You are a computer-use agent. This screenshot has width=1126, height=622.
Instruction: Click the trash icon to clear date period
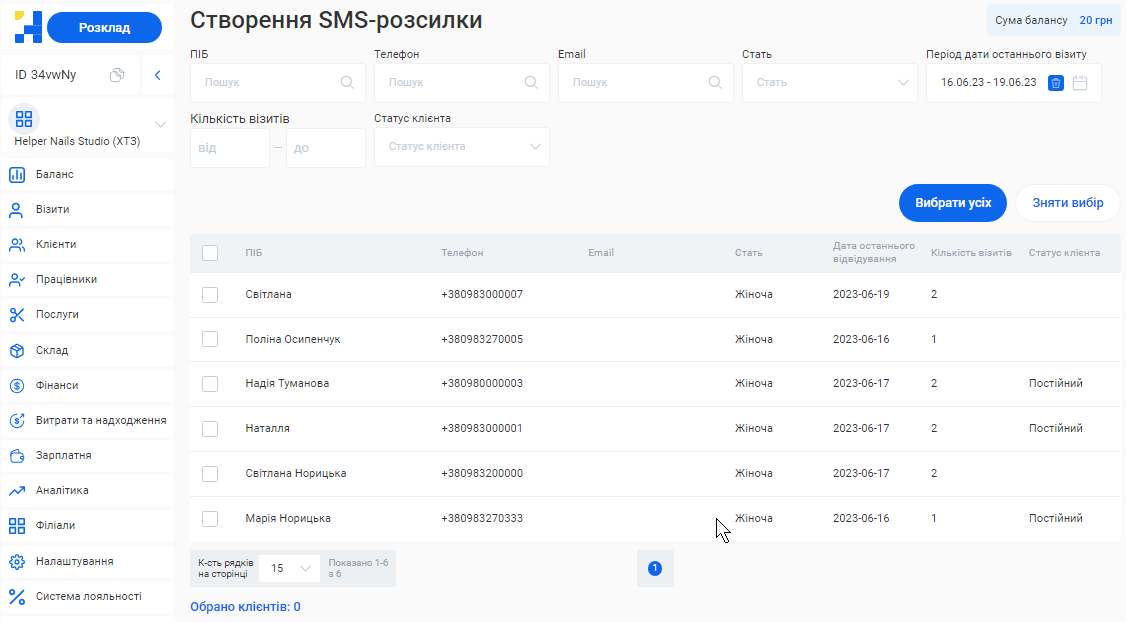pos(1056,83)
